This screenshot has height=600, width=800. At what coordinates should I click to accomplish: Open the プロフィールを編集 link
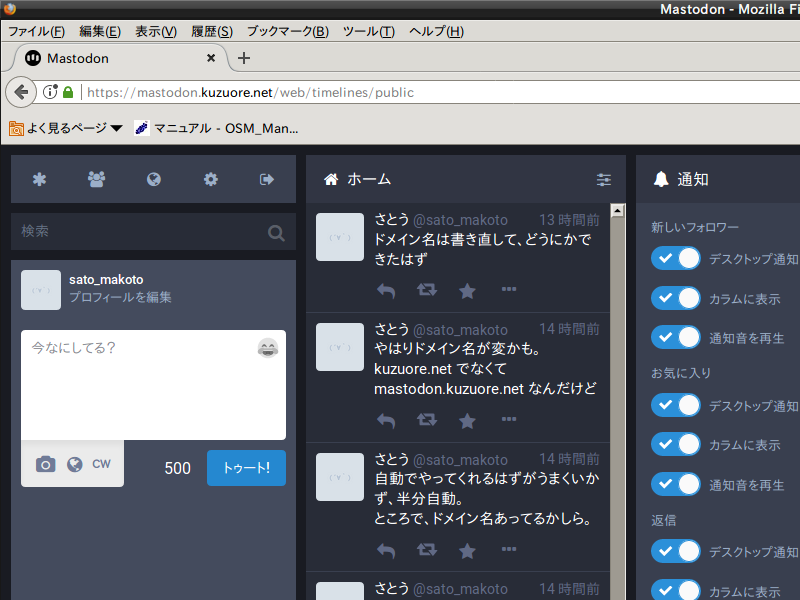[120, 297]
